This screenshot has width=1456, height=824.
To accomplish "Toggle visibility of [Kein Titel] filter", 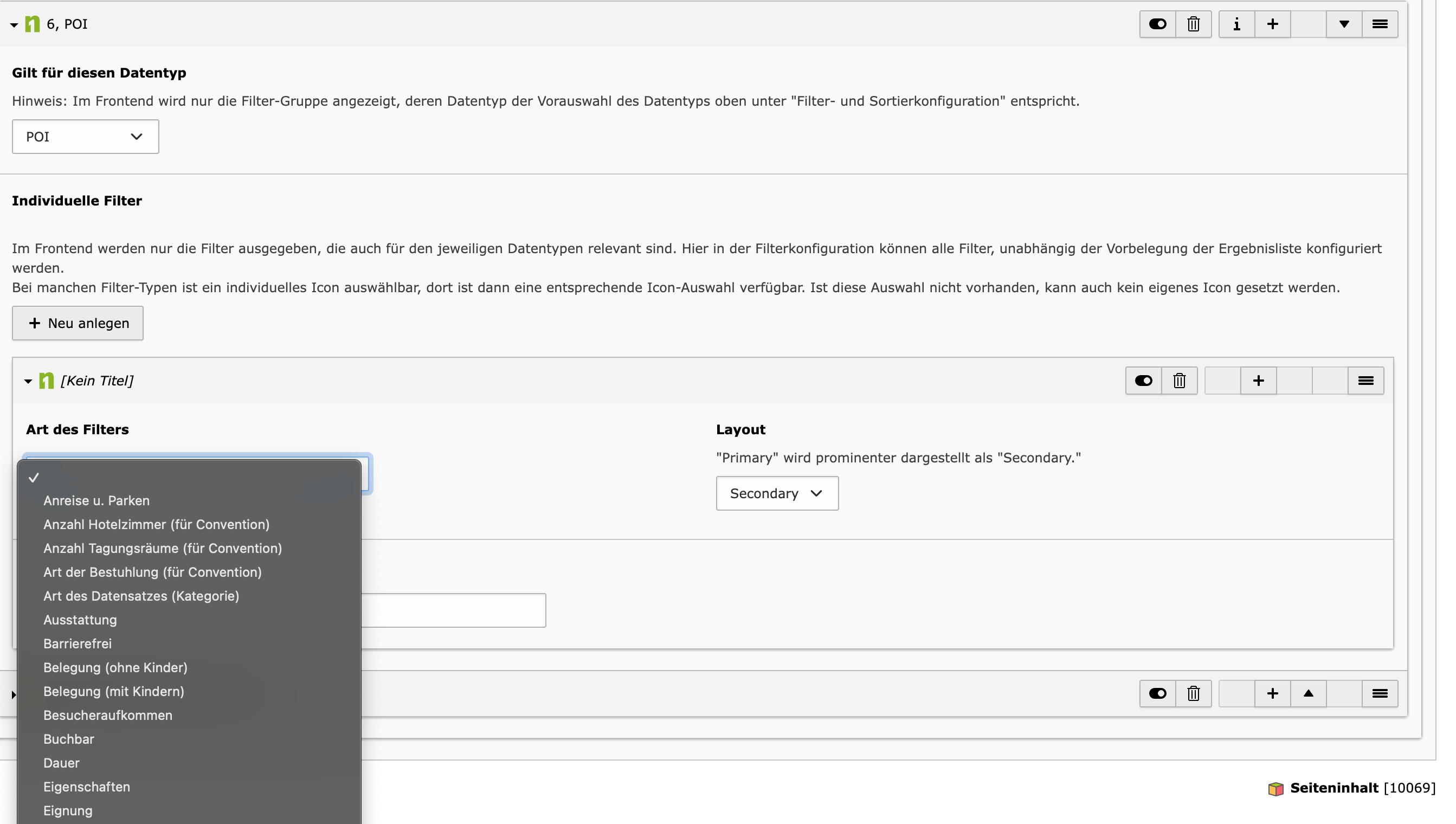I will [x=1143, y=381].
